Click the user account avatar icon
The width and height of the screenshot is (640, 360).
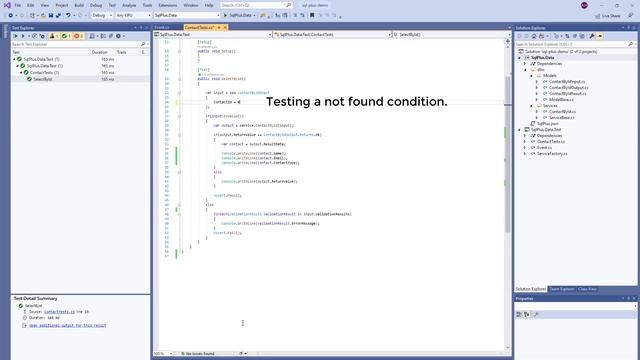[584, 5]
